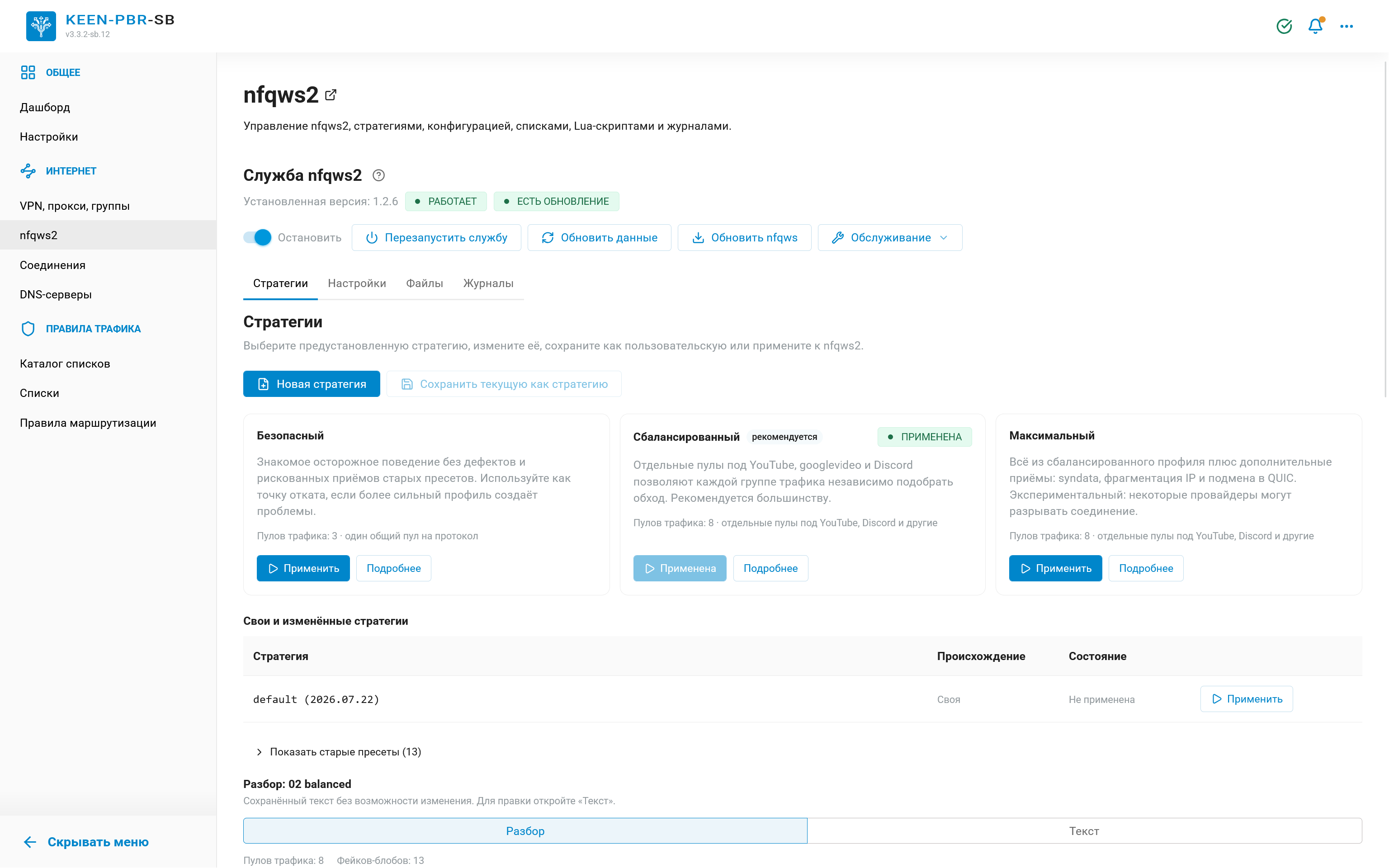Viewport: 1389px width, 868px height.
Task: Click Обновить данные button
Action: click(x=599, y=238)
